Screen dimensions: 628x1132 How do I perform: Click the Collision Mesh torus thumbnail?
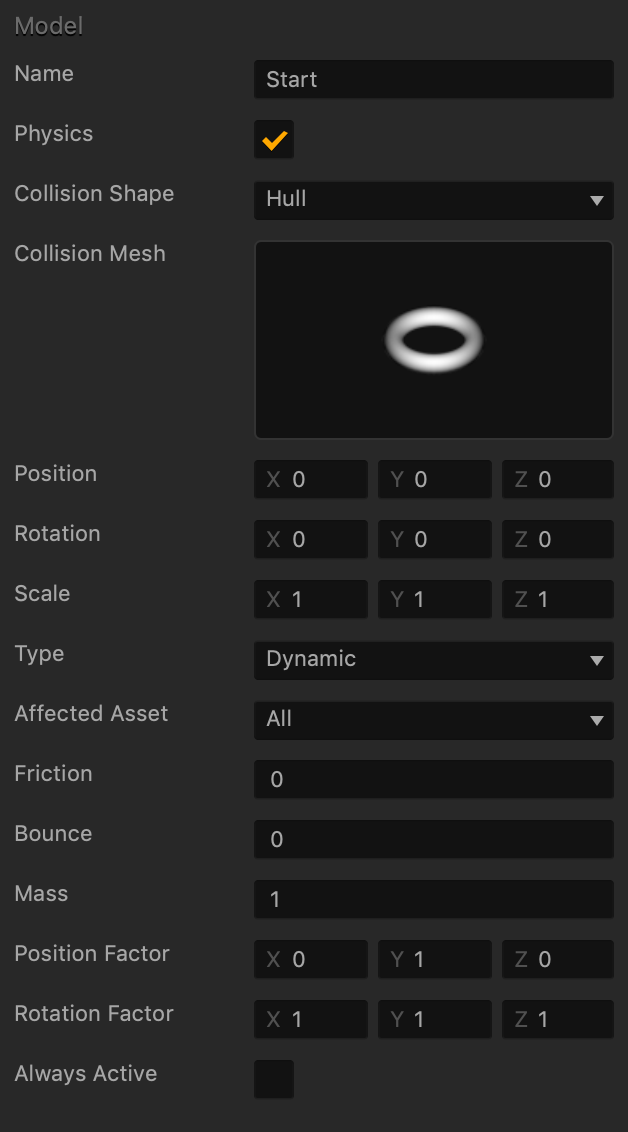click(434, 340)
